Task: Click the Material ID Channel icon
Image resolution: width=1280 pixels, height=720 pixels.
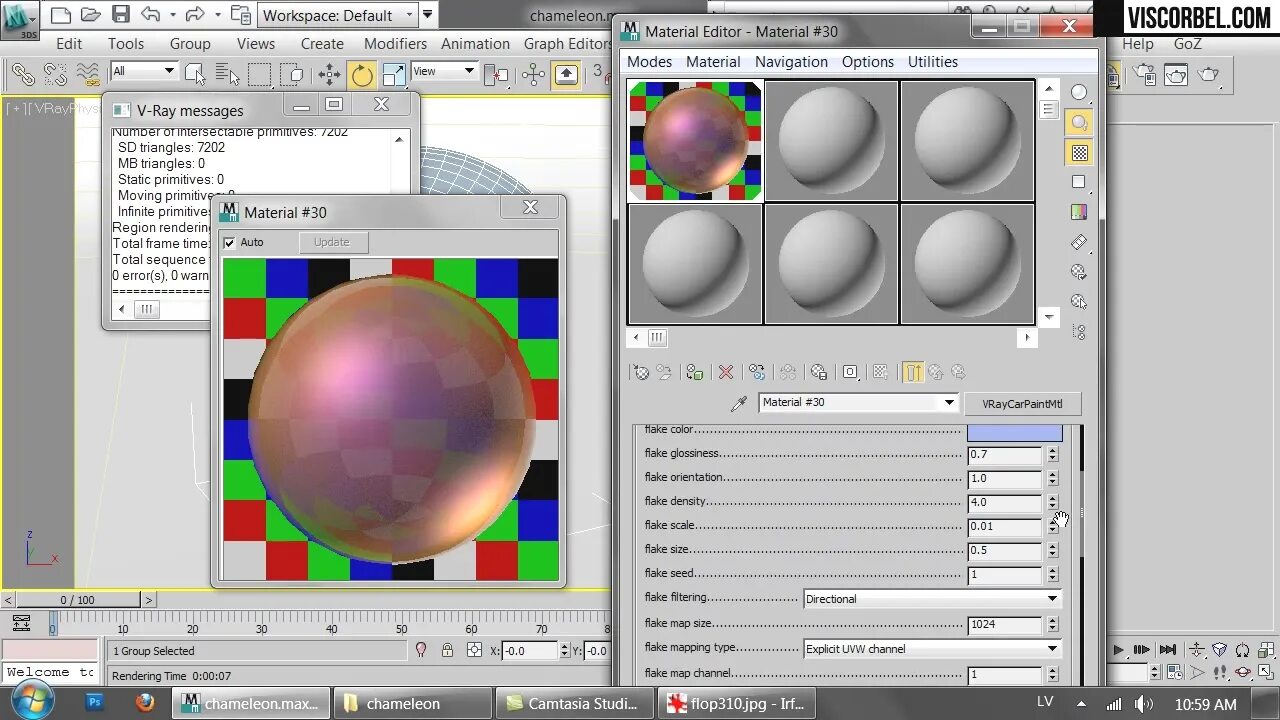Action: click(x=850, y=372)
